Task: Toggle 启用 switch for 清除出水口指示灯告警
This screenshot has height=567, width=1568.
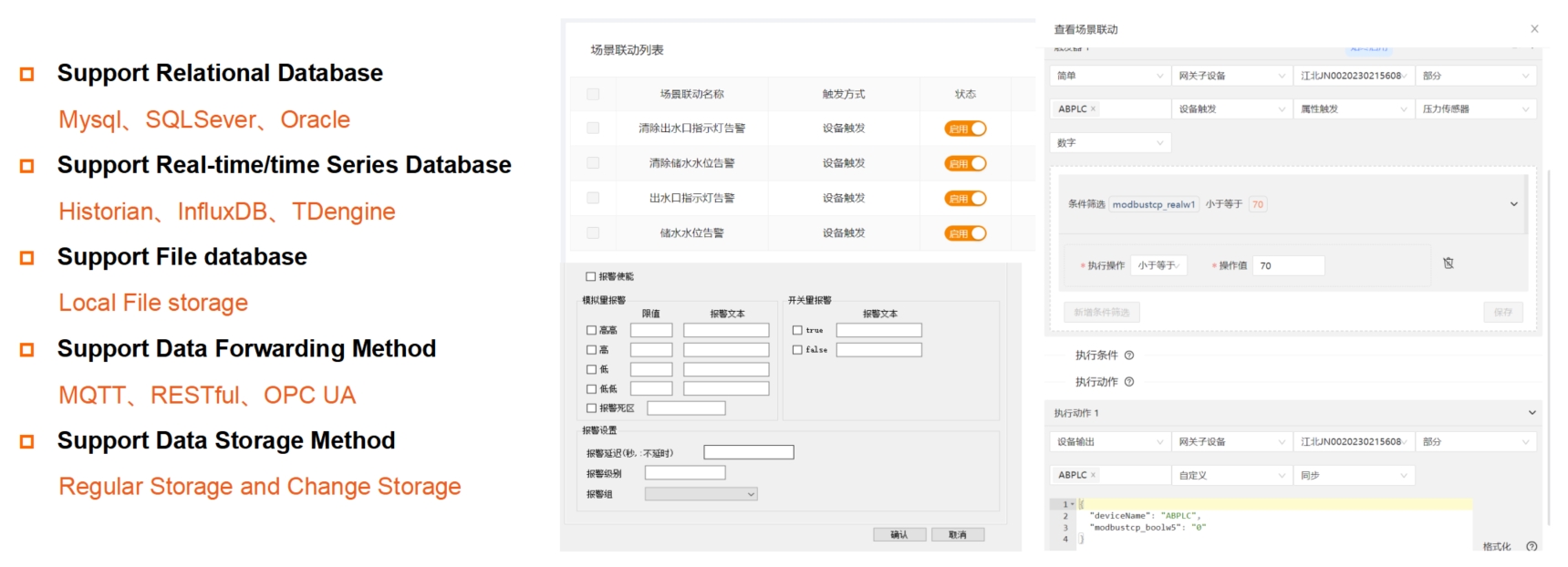Action: click(x=965, y=129)
